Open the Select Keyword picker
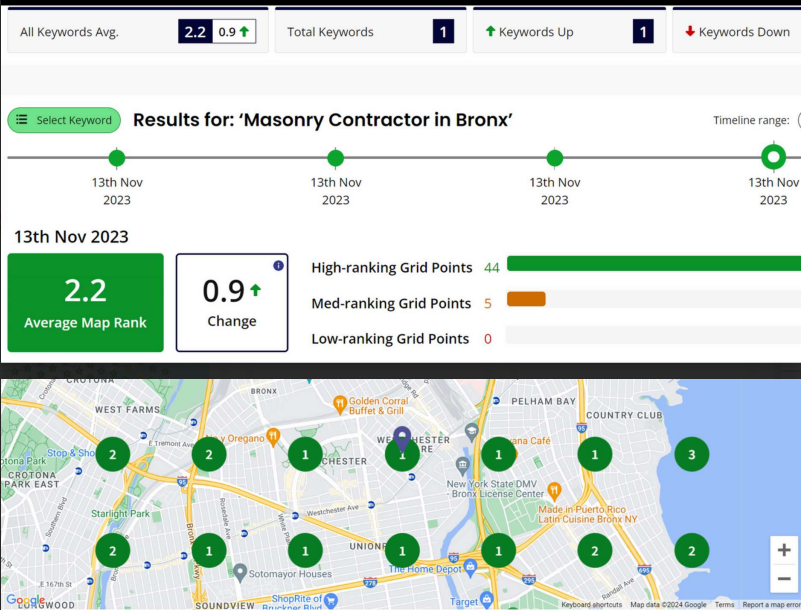Image resolution: width=801 pixels, height=610 pixels. [64, 120]
